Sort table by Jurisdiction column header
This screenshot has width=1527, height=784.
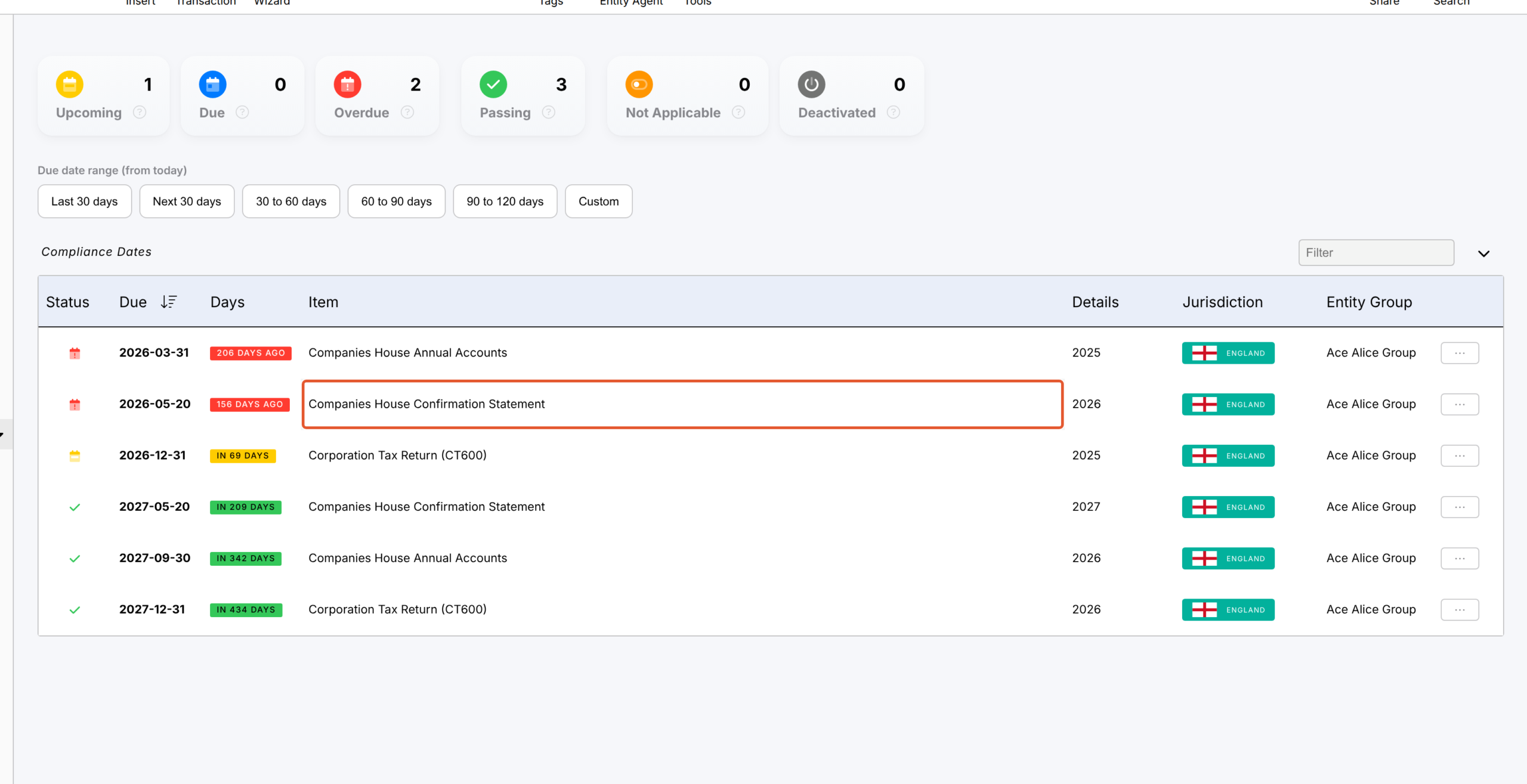pyautogui.click(x=1223, y=302)
